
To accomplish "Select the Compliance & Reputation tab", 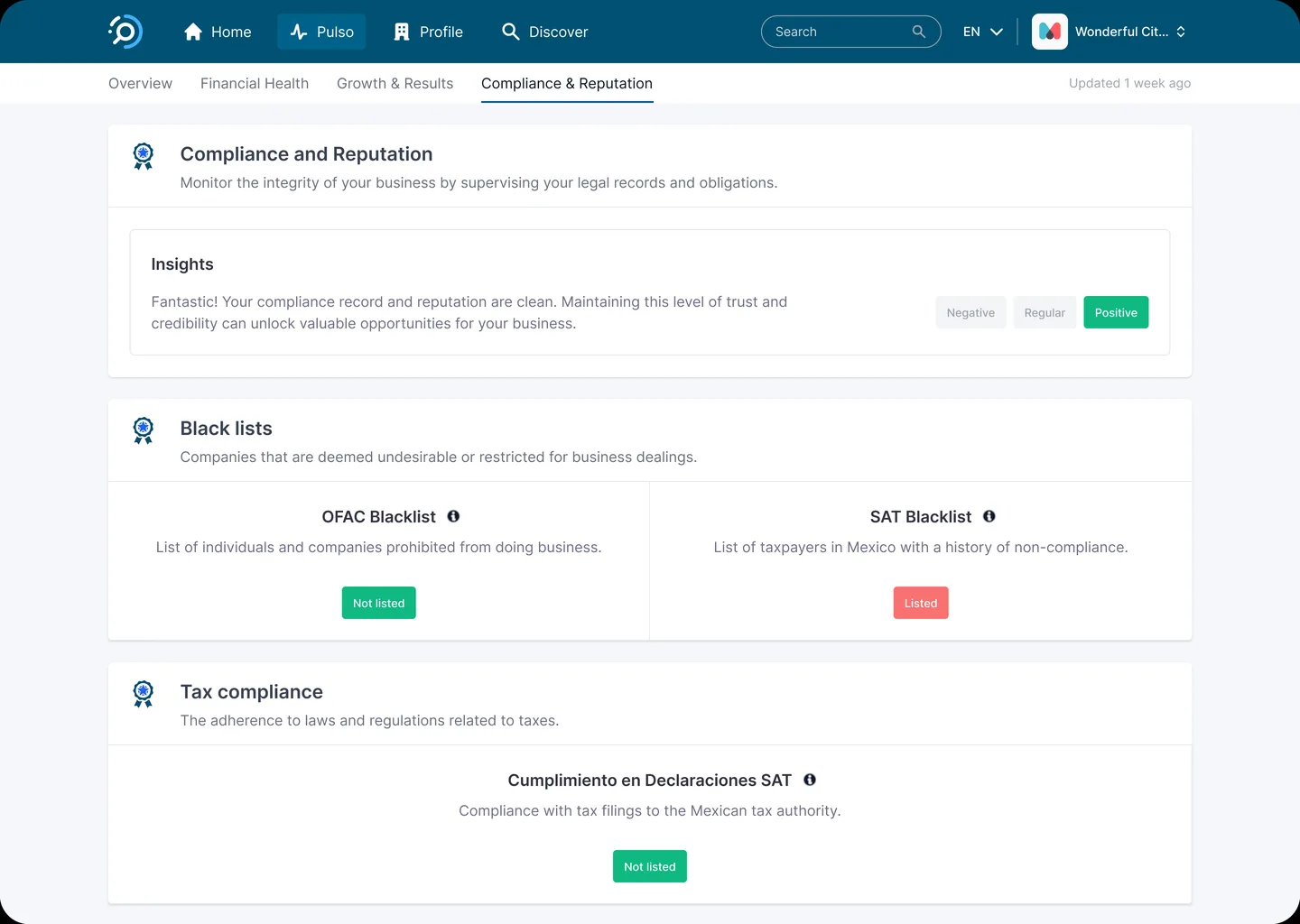I will tap(567, 83).
